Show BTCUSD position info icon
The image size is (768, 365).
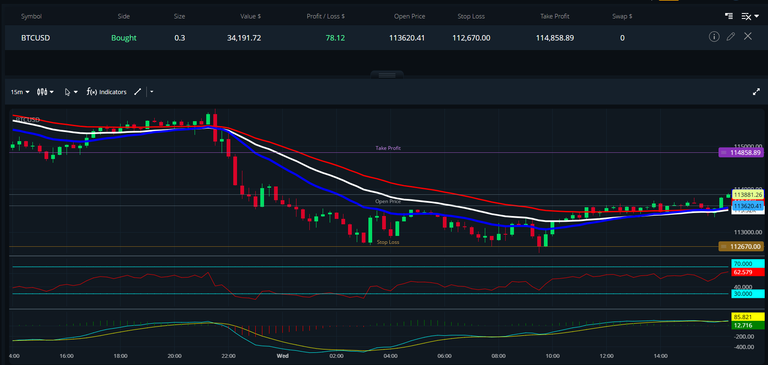pos(714,36)
